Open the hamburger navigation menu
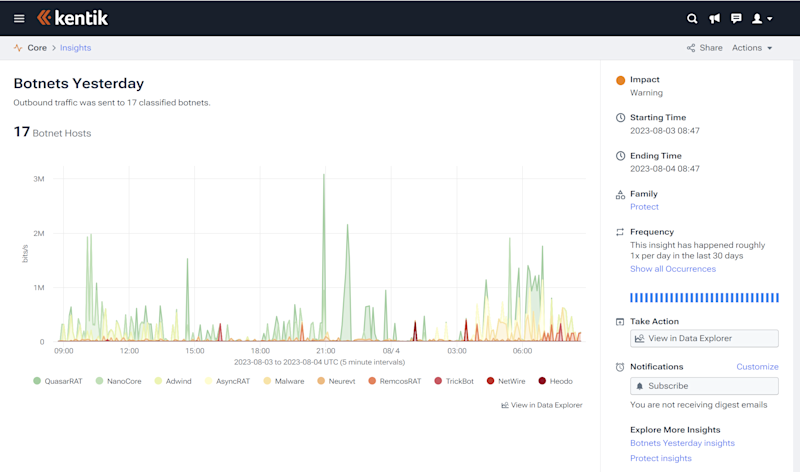 coord(19,18)
